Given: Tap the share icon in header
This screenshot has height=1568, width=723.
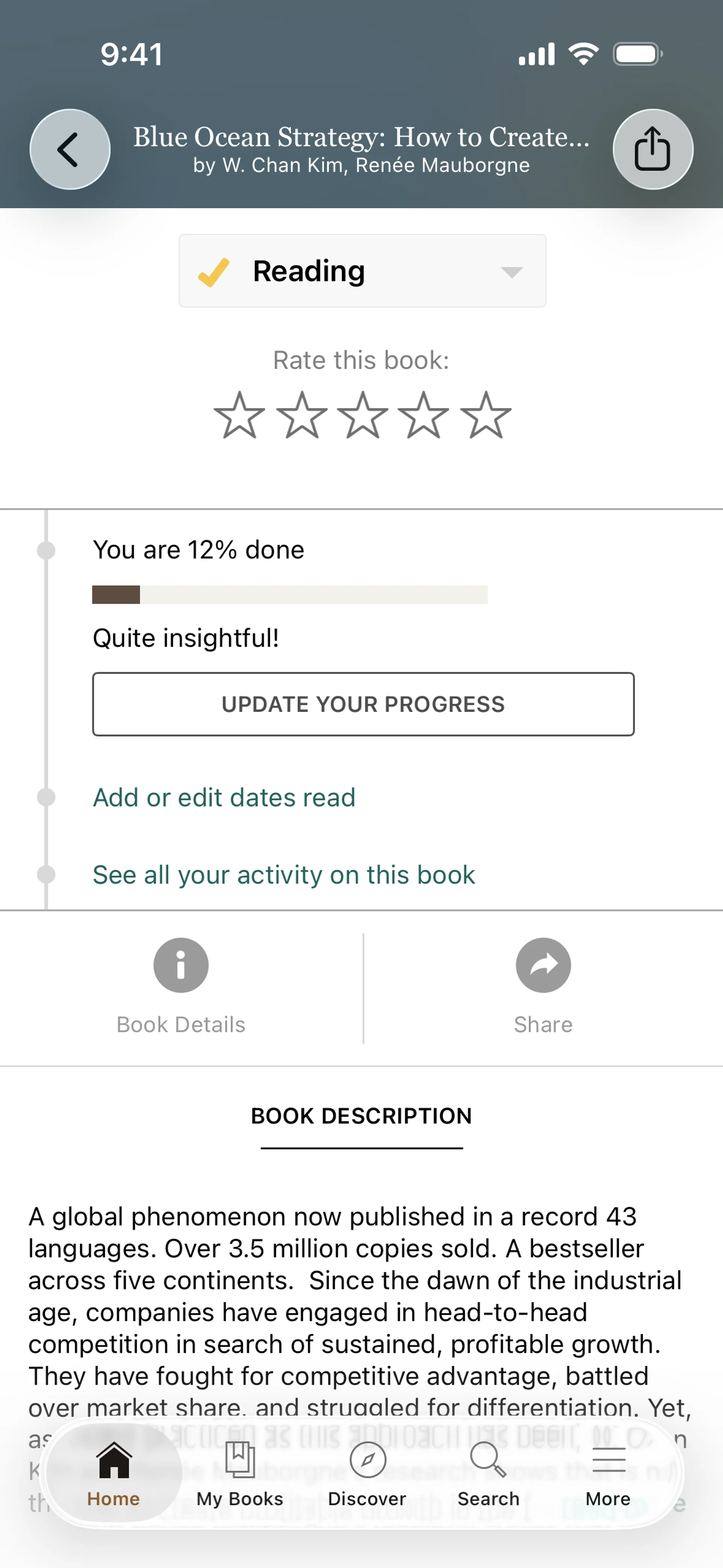Looking at the screenshot, I should pos(653,149).
